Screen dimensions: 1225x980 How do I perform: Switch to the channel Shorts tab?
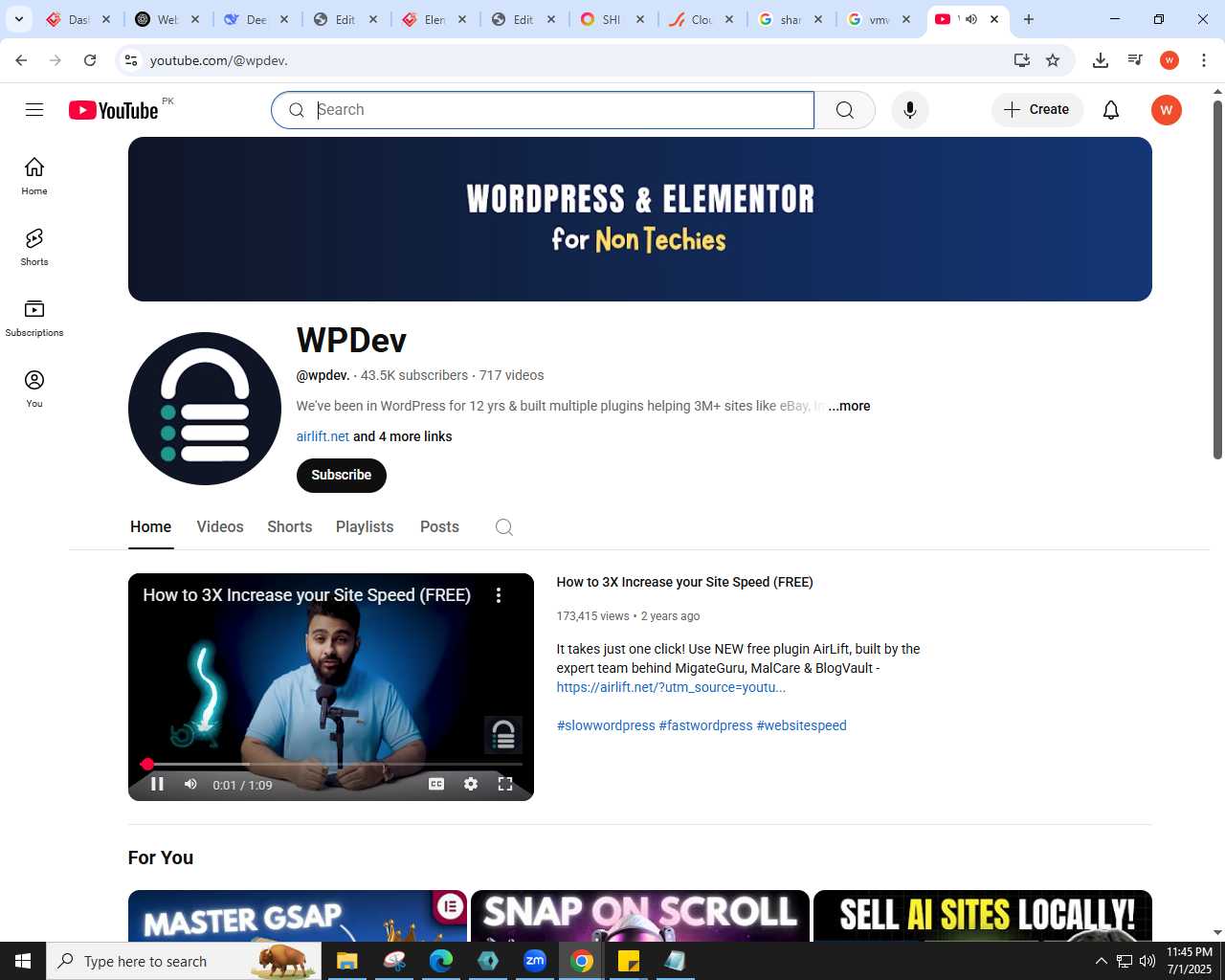(290, 527)
